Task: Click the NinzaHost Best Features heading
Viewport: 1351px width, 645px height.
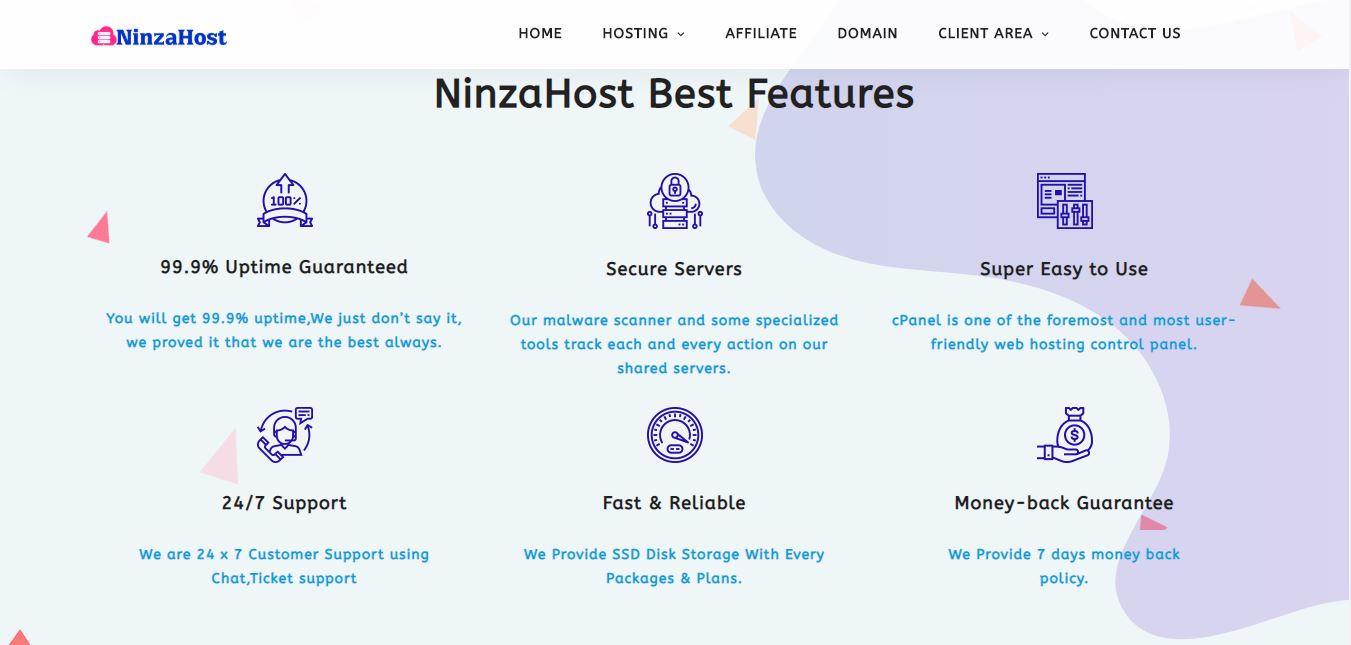Action: click(x=674, y=93)
